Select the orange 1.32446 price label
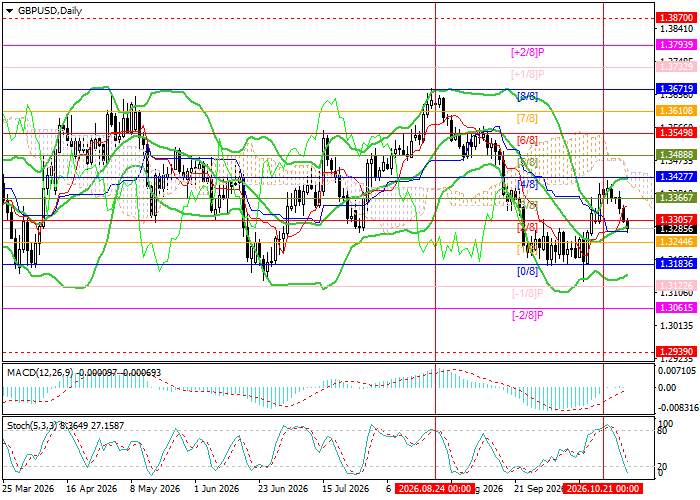700x500 pixels. coord(676,242)
